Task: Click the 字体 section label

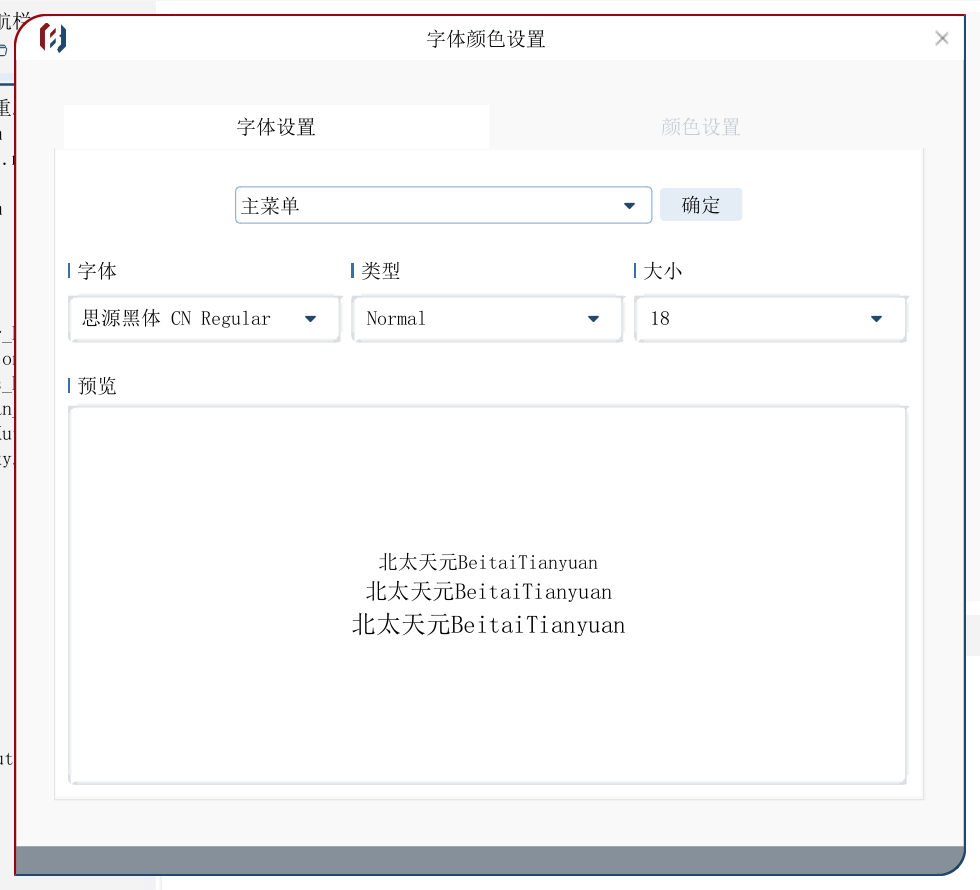Action: coord(97,271)
